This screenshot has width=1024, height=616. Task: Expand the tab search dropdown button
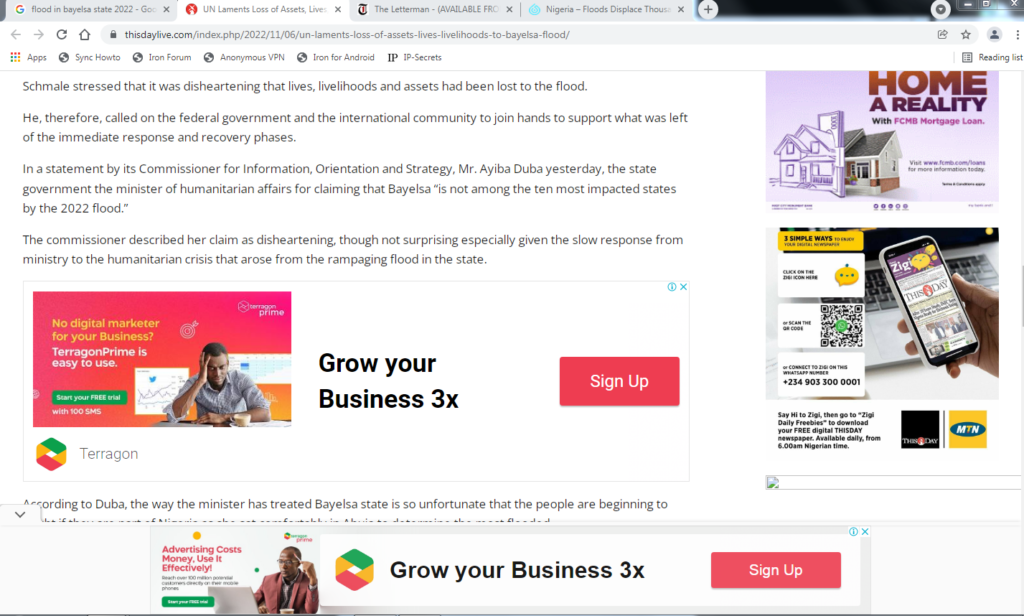click(x=940, y=9)
